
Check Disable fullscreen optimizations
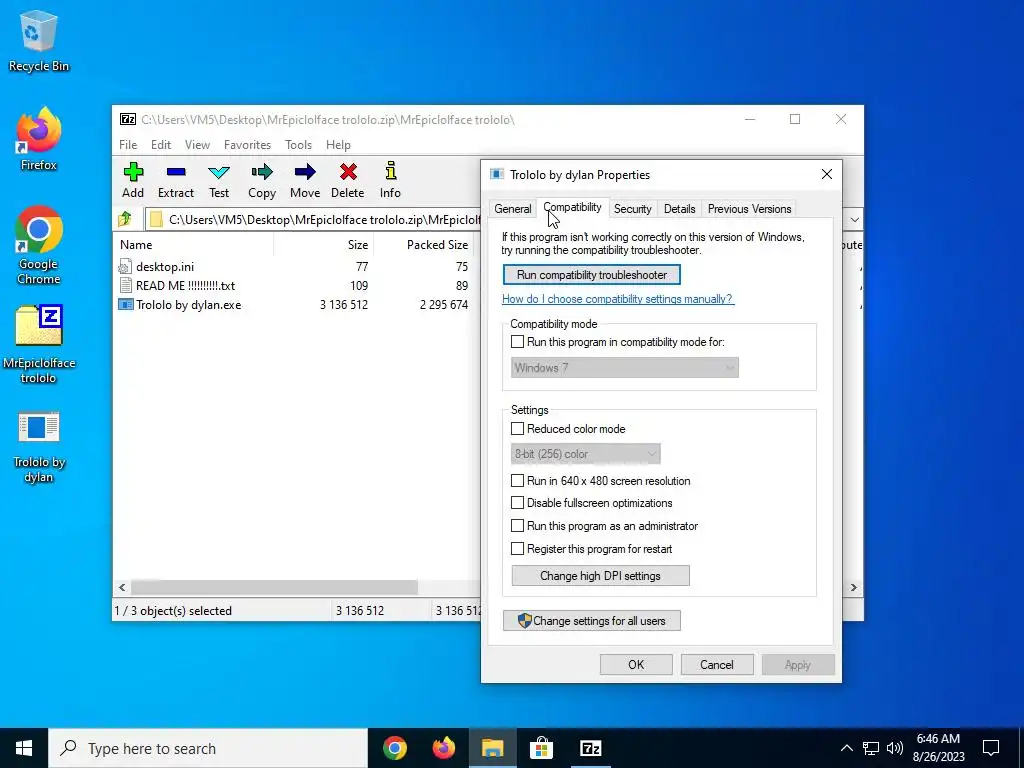(517, 503)
